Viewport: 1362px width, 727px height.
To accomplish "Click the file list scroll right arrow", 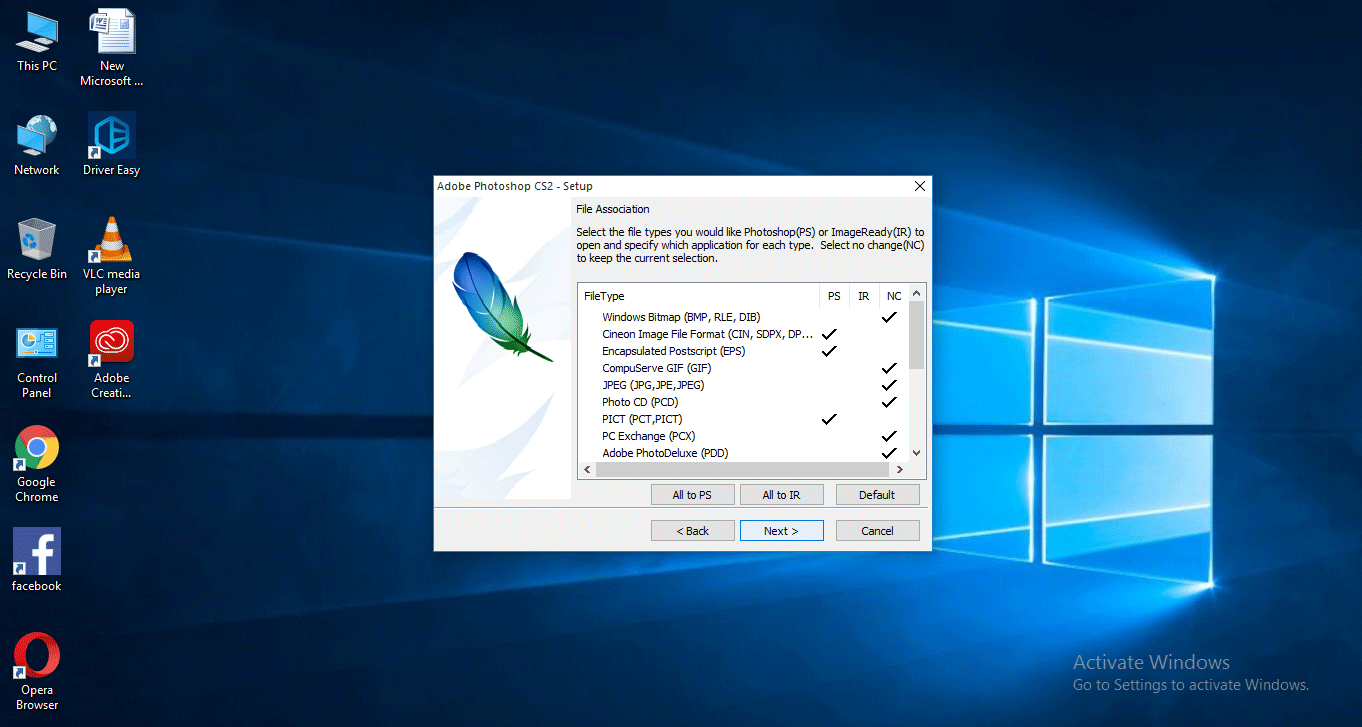I will pos(900,469).
